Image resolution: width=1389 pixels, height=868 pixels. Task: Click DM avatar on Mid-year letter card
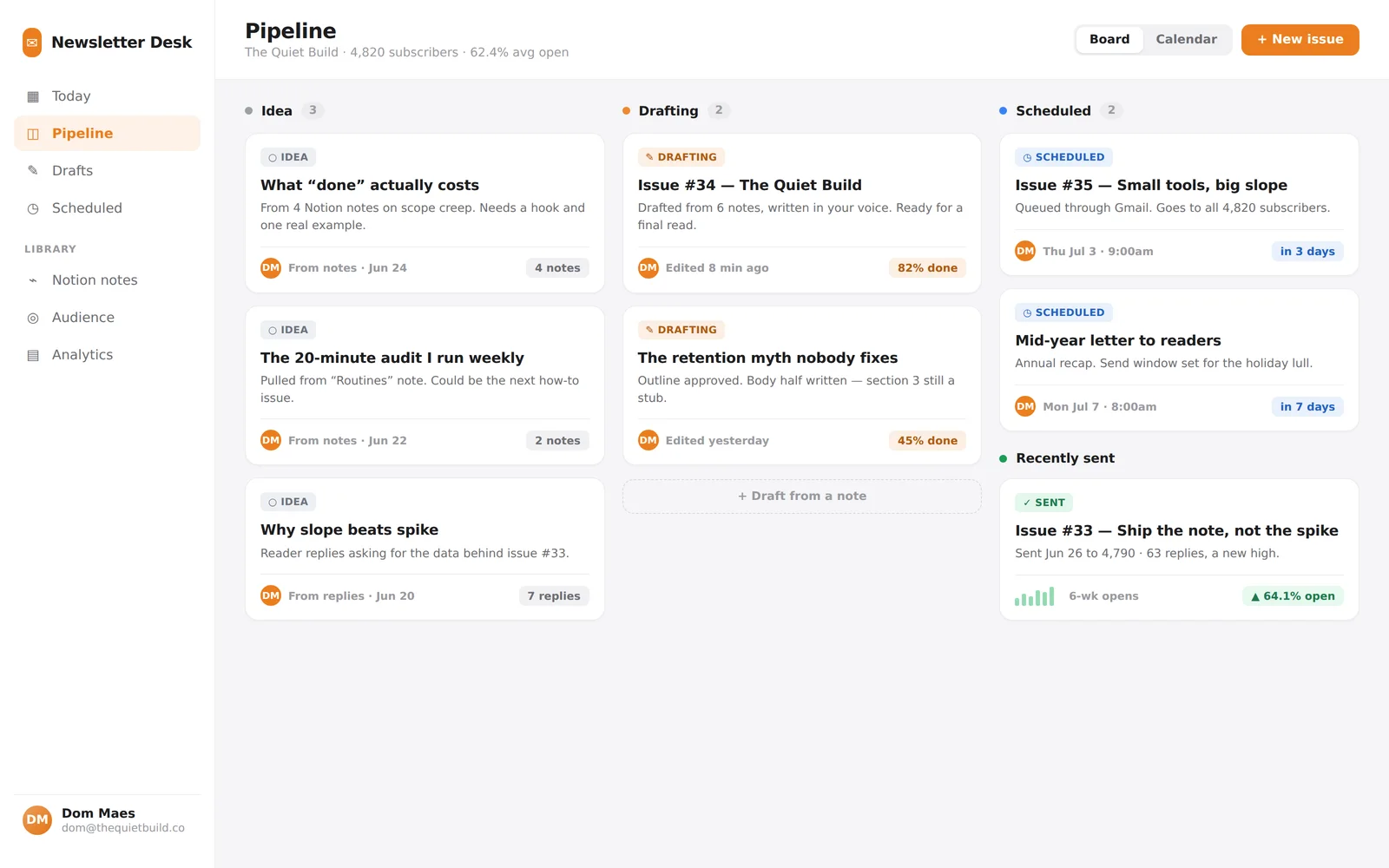pyautogui.click(x=1025, y=407)
